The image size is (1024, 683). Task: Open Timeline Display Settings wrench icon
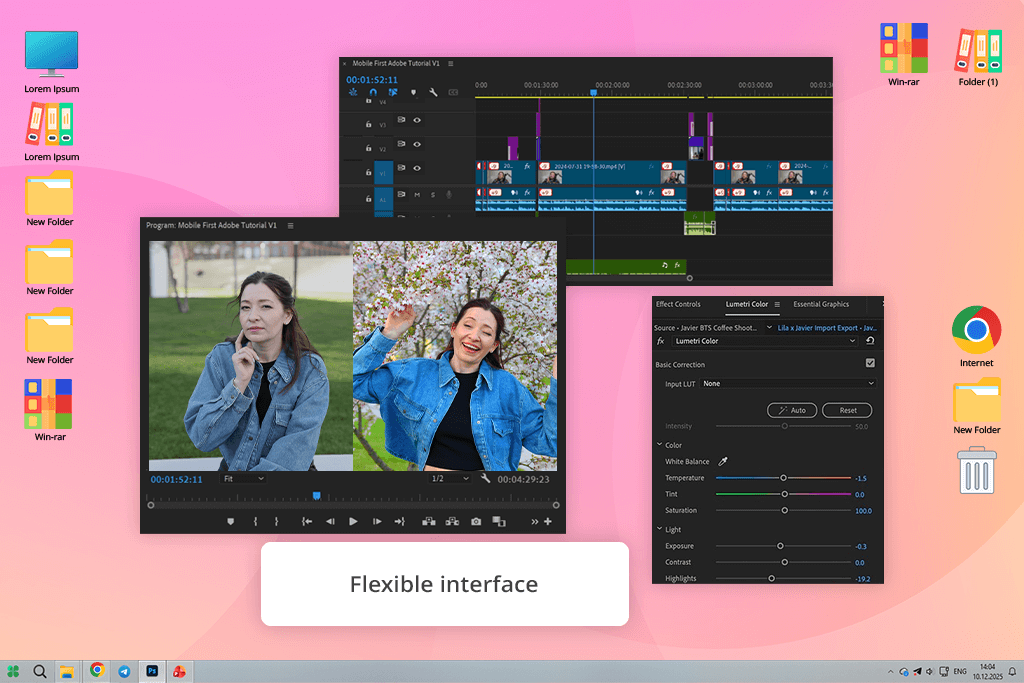pyautogui.click(x=433, y=93)
